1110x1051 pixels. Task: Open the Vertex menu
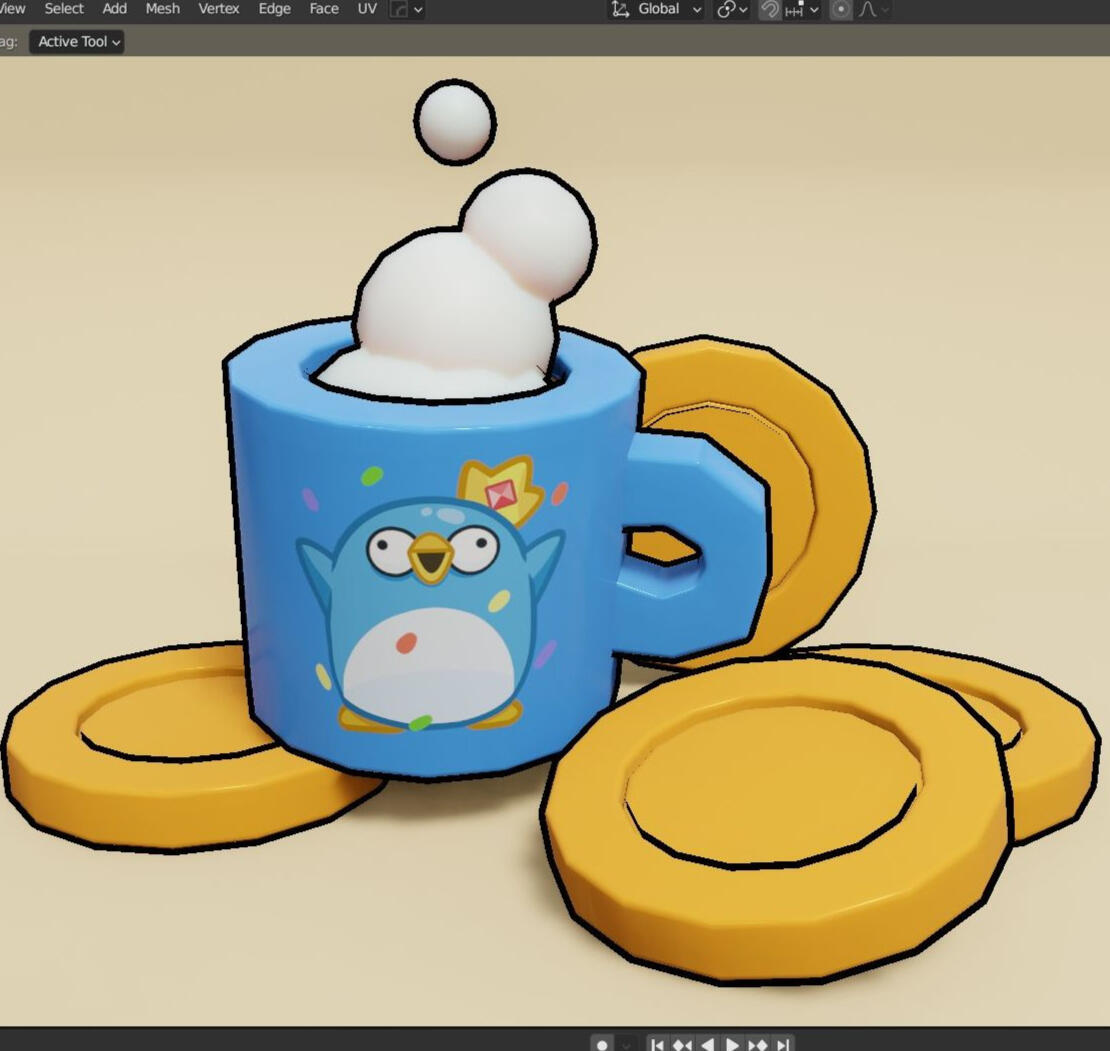pyautogui.click(x=218, y=8)
